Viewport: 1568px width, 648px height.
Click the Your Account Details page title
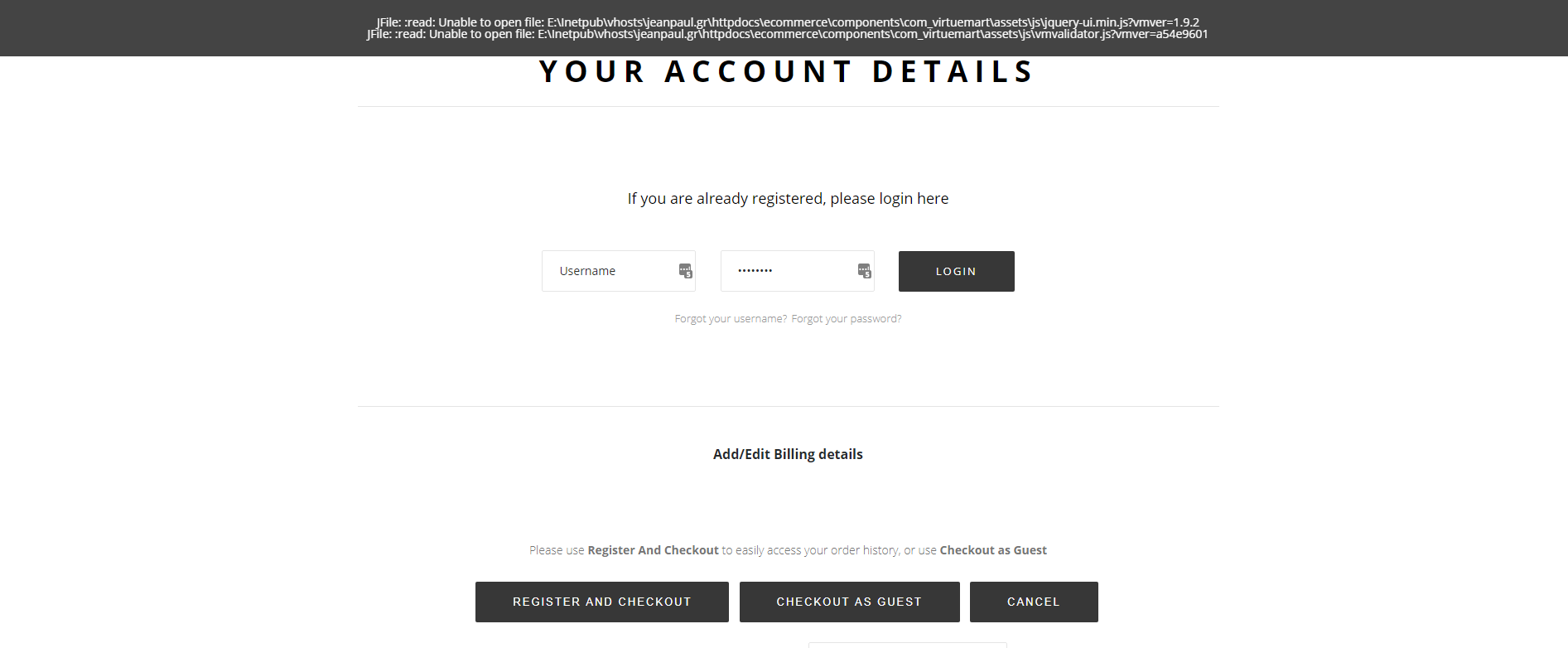(787, 72)
